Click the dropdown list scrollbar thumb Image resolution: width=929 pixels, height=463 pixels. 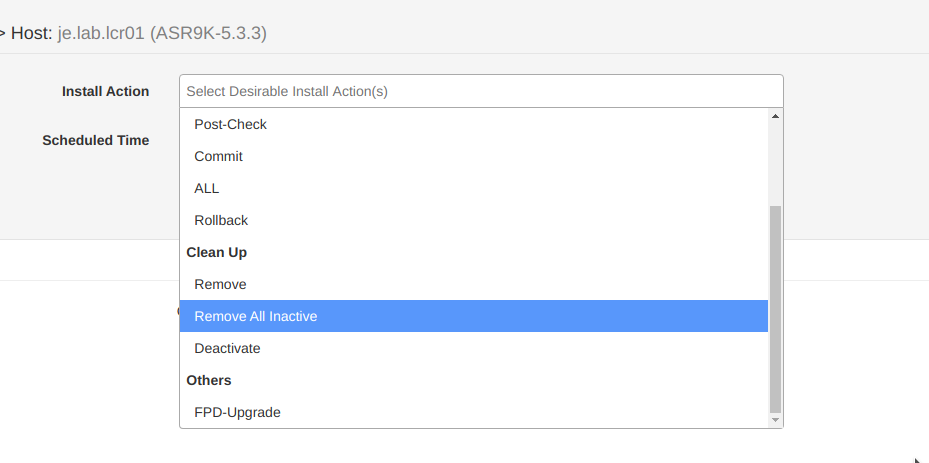pyautogui.click(x=774, y=308)
